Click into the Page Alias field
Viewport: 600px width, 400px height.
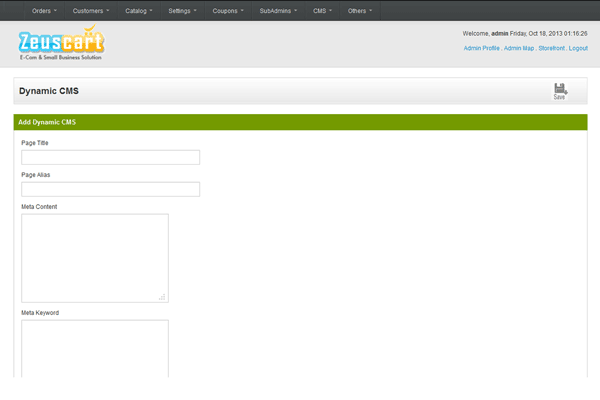click(x=110, y=189)
